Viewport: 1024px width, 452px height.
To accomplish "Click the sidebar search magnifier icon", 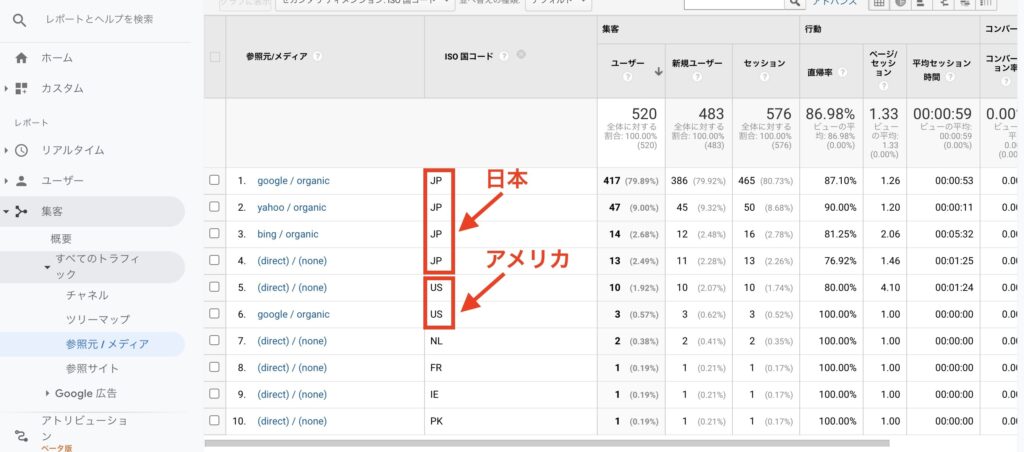I will pos(20,20).
